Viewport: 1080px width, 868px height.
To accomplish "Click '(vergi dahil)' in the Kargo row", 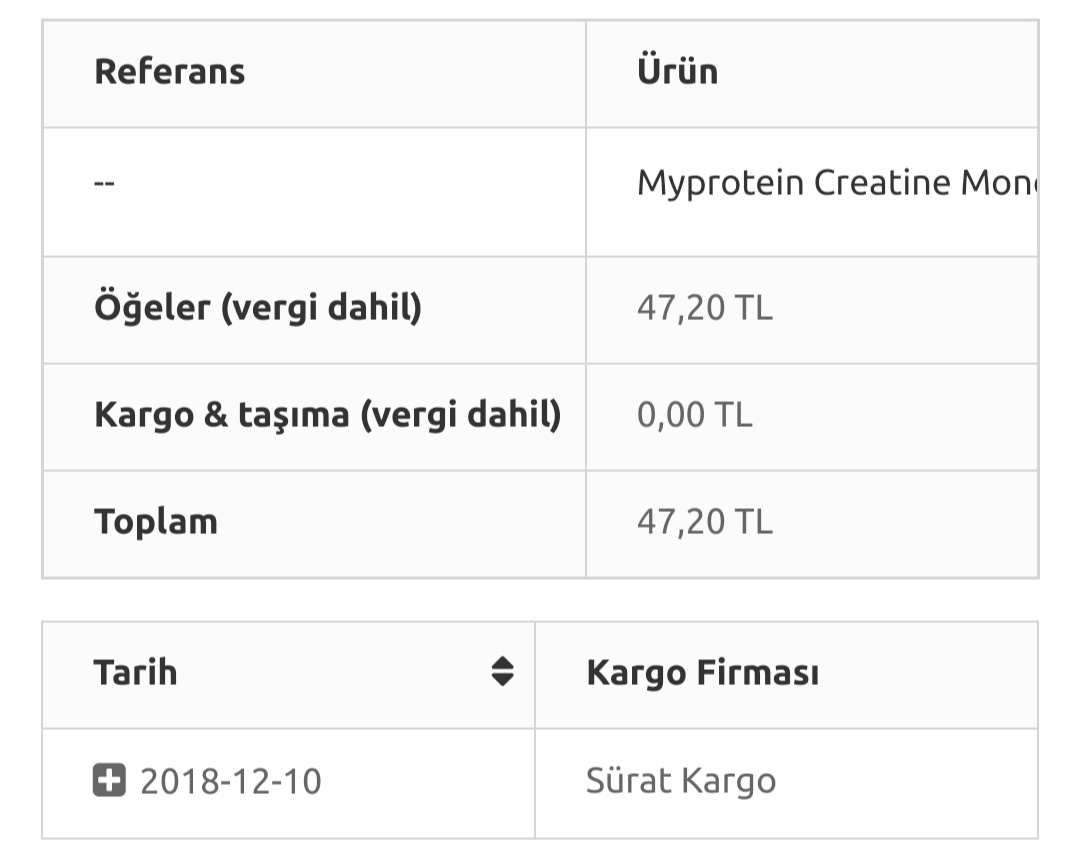I will click(460, 415).
